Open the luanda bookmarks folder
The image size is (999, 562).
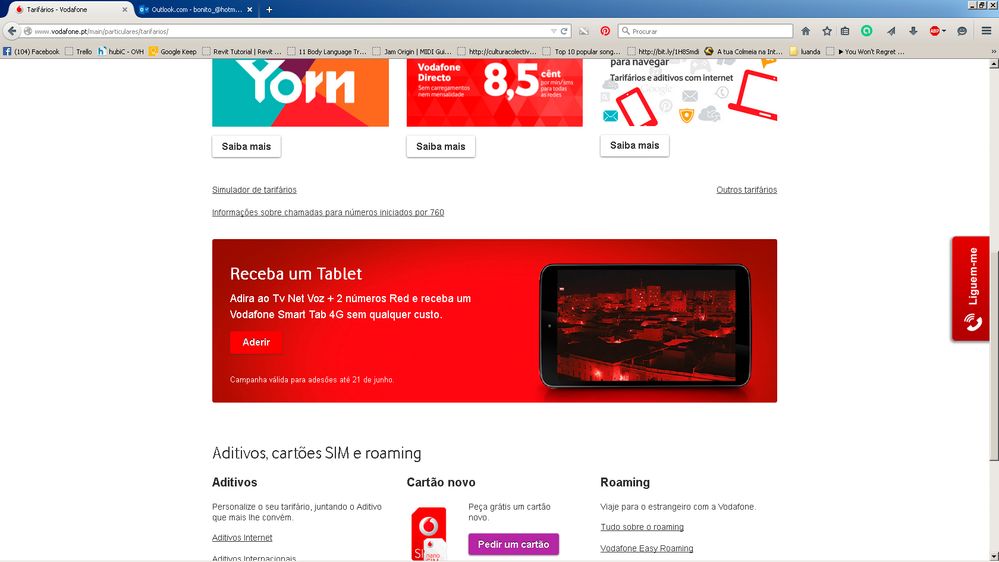[805, 52]
